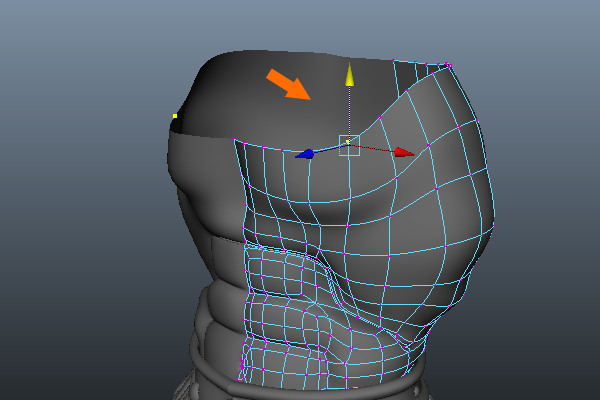Image resolution: width=600 pixels, height=400 pixels.
Task: Click the yellow Y-axis move manipulator arrow
Action: (x=349, y=75)
